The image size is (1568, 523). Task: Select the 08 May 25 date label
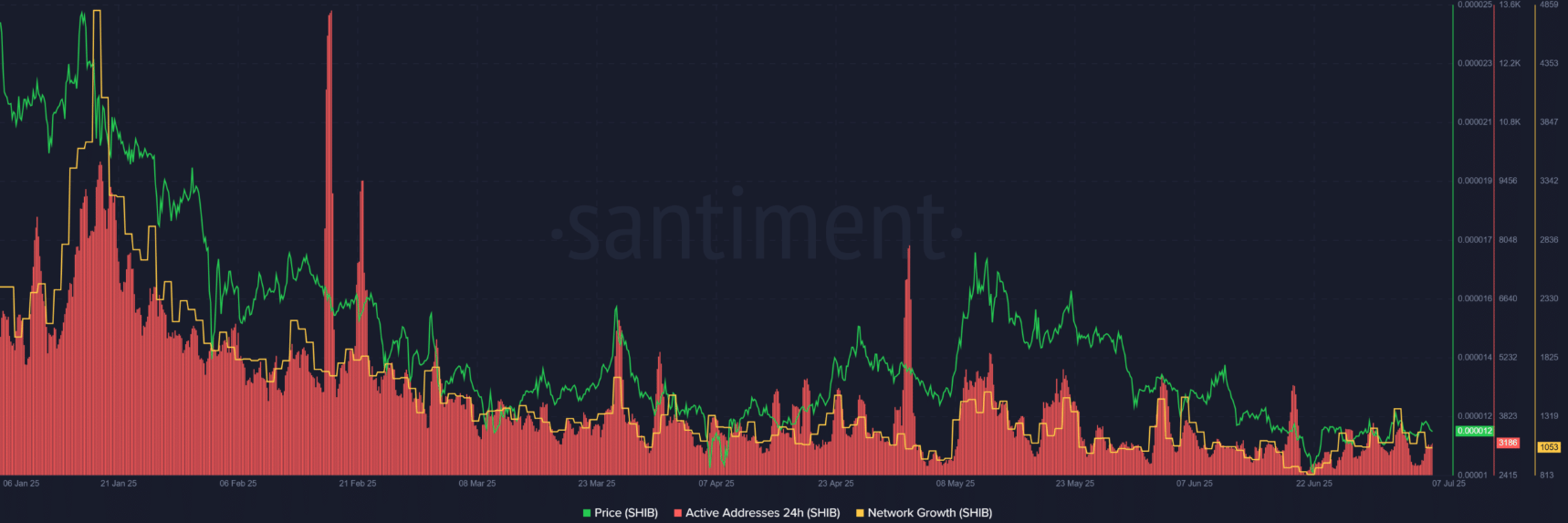click(x=956, y=484)
